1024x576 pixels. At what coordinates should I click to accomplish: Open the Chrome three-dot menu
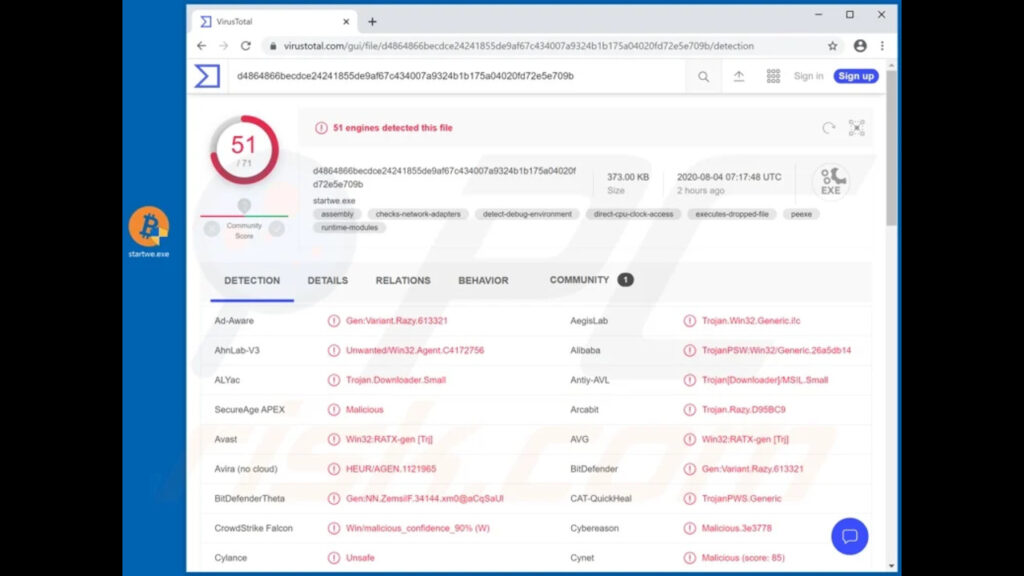click(x=882, y=46)
